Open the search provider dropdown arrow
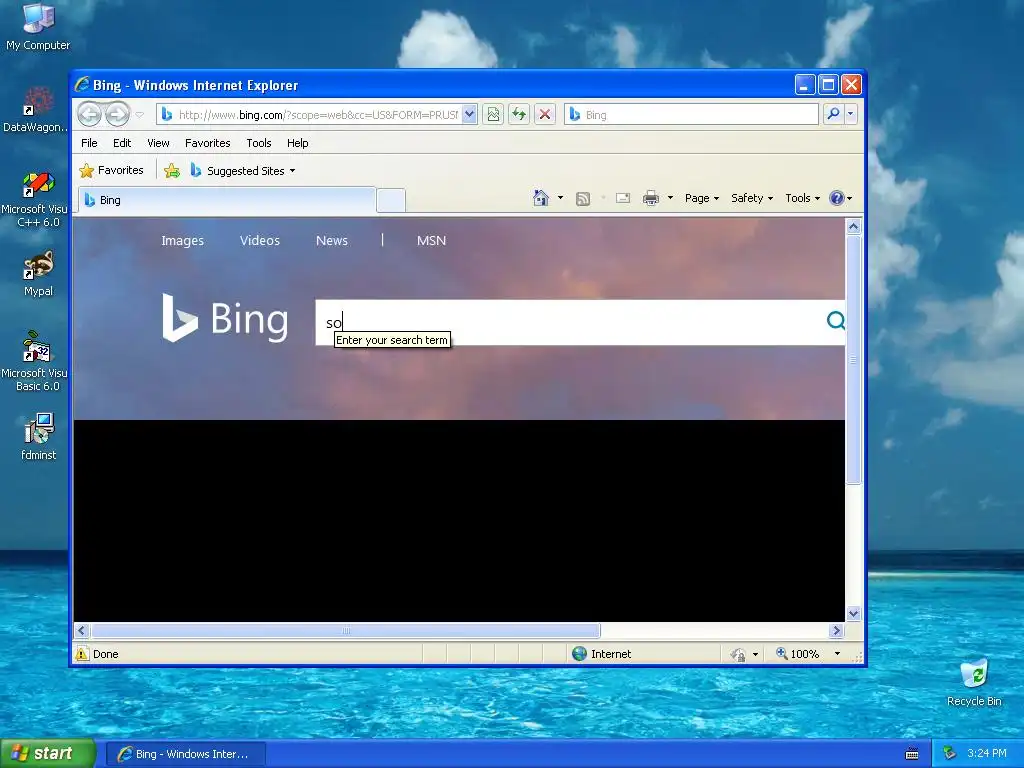This screenshot has width=1024, height=768. point(850,114)
